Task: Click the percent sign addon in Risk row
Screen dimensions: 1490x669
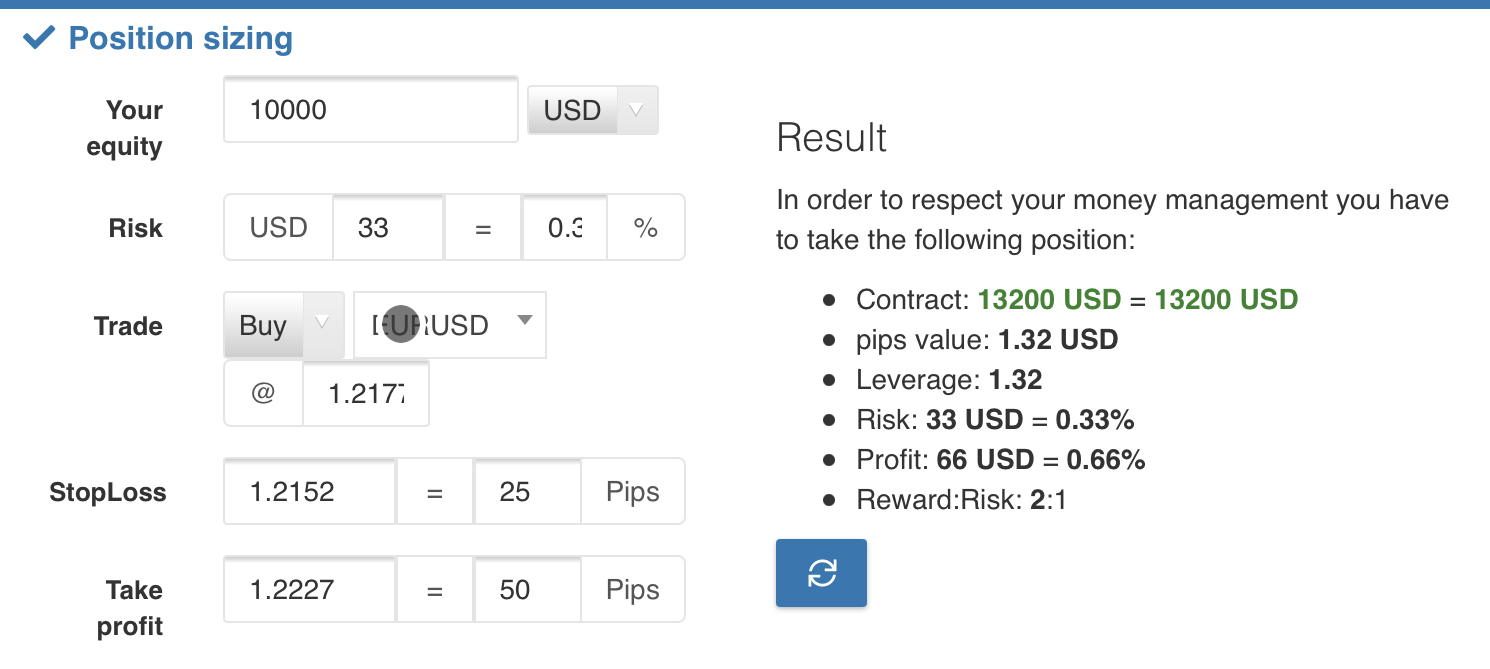Action: 646,228
